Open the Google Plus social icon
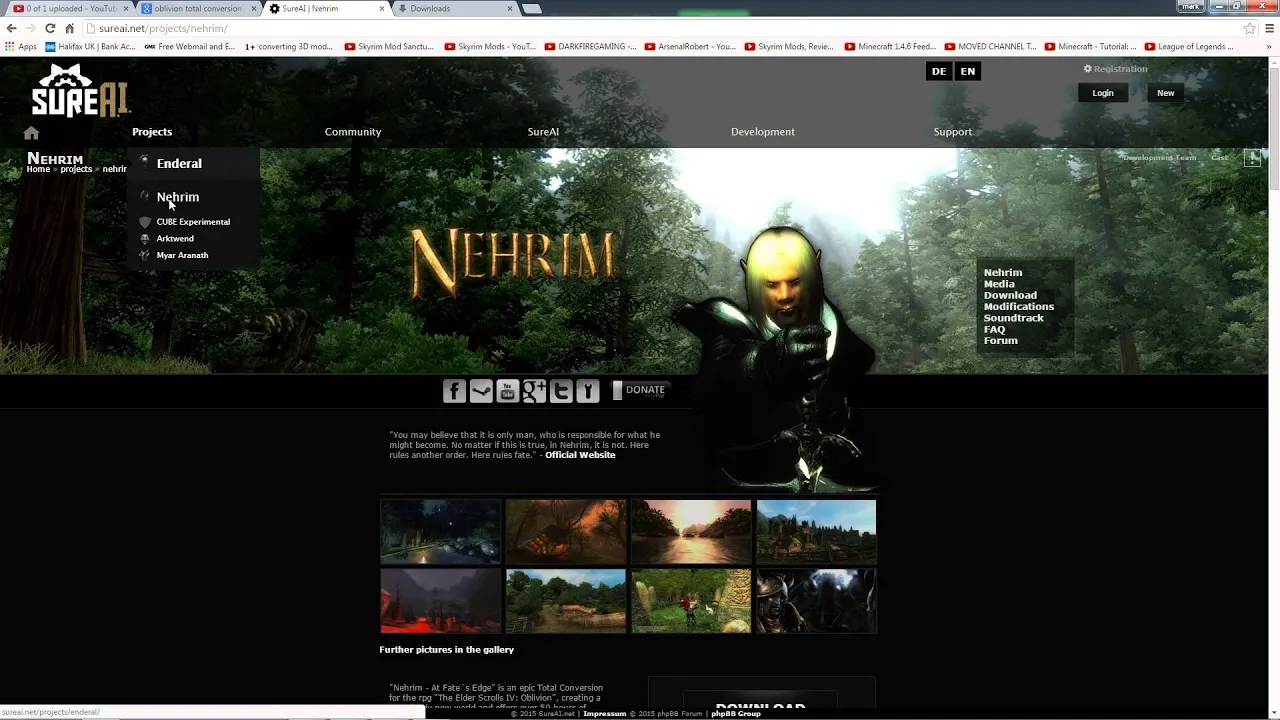The width and height of the screenshot is (1280, 720). [534, 391]
